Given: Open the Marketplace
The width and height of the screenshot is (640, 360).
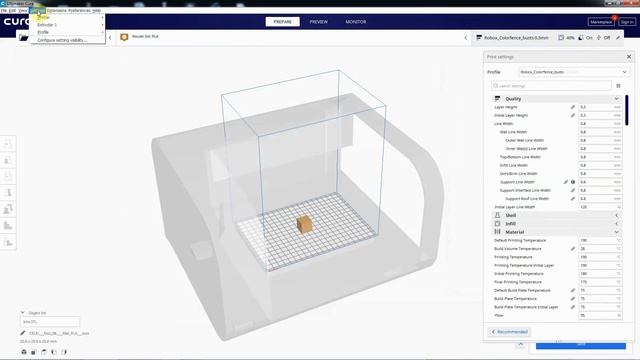Looking at the screenshot, I should click(601, 22).
